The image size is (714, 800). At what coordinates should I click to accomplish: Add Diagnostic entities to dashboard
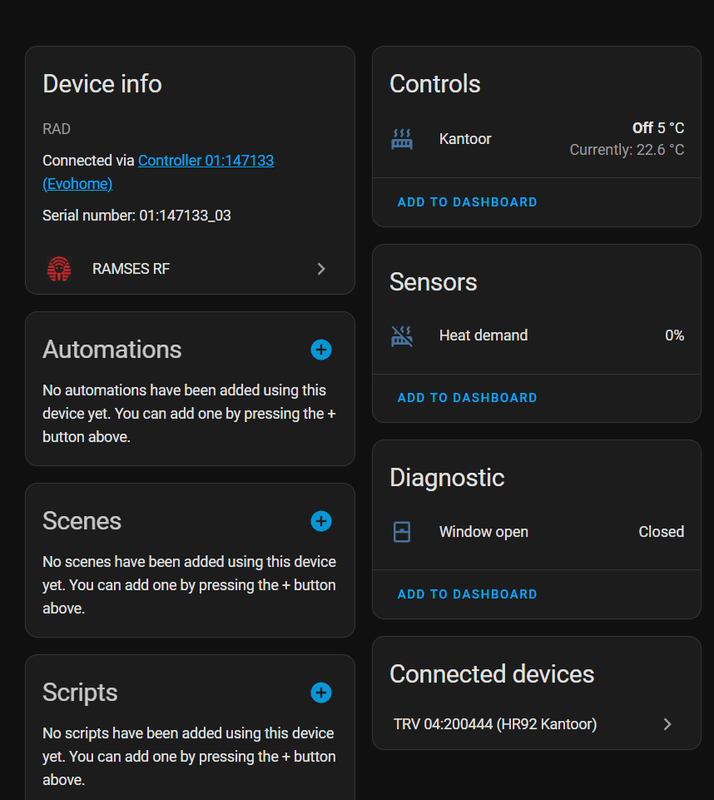(467, 594)
